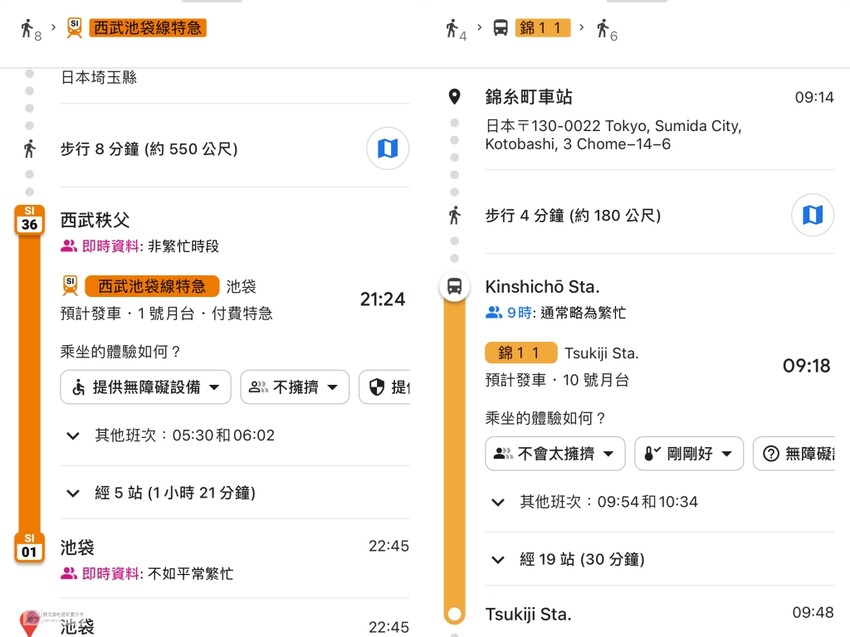Expand the 經 5 站 stops list
This screenshot has height=637, width=850.
click(x=160, y=492)
